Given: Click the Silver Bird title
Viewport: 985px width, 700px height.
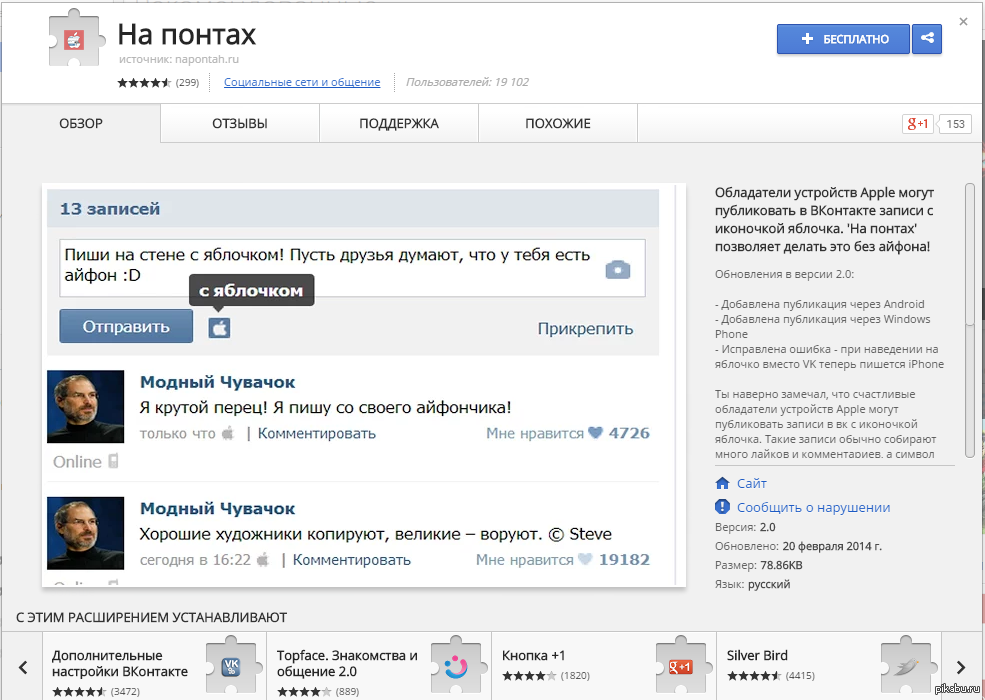Looking at the screenshot, I should [x=757, y=655].
